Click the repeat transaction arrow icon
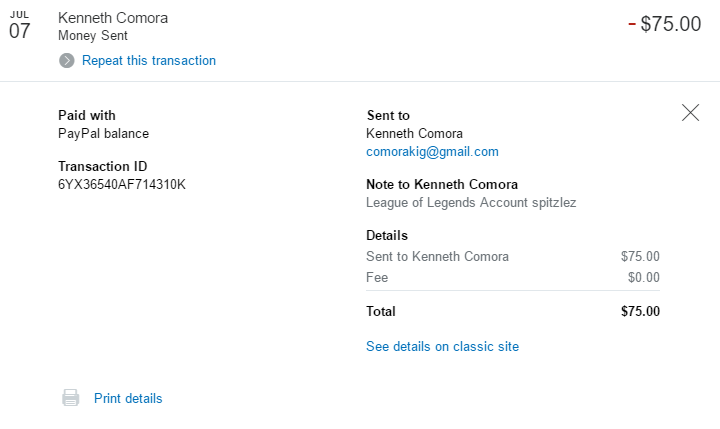The image size is (720, 429). pos(67,61)
